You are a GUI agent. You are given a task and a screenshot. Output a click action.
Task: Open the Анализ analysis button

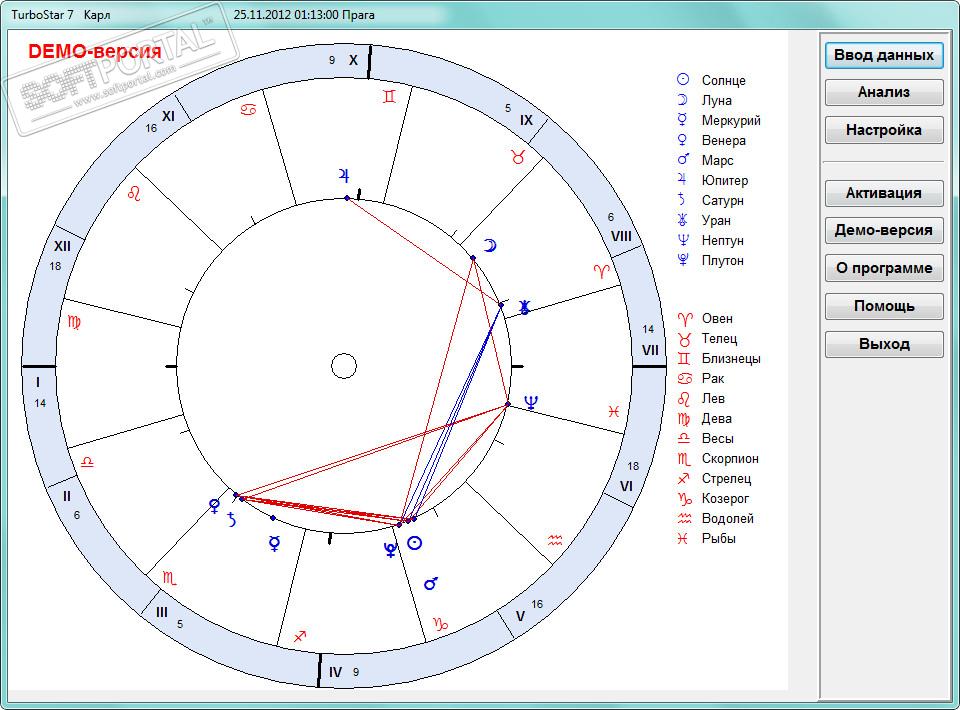(883, 92)
